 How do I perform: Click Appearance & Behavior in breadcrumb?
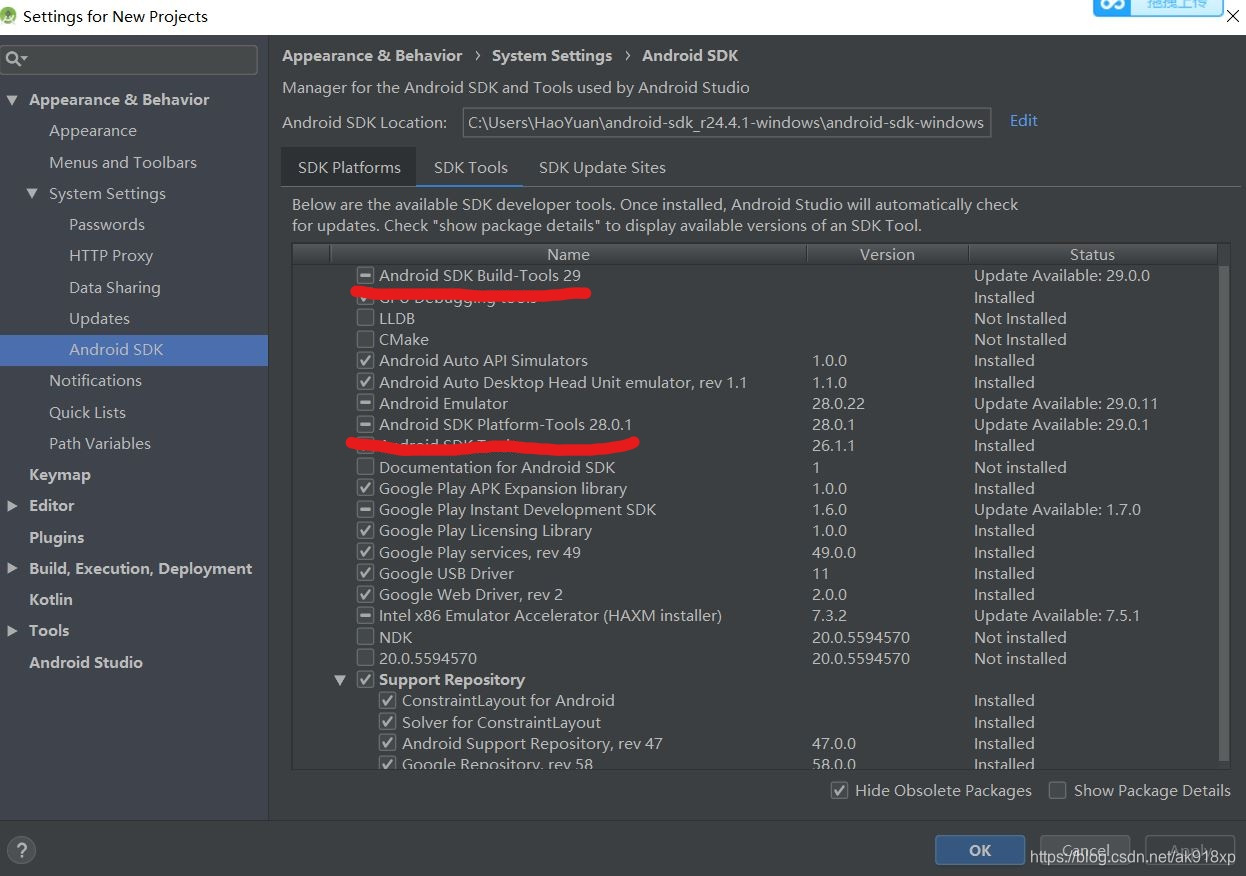click(x=372, y=56)
